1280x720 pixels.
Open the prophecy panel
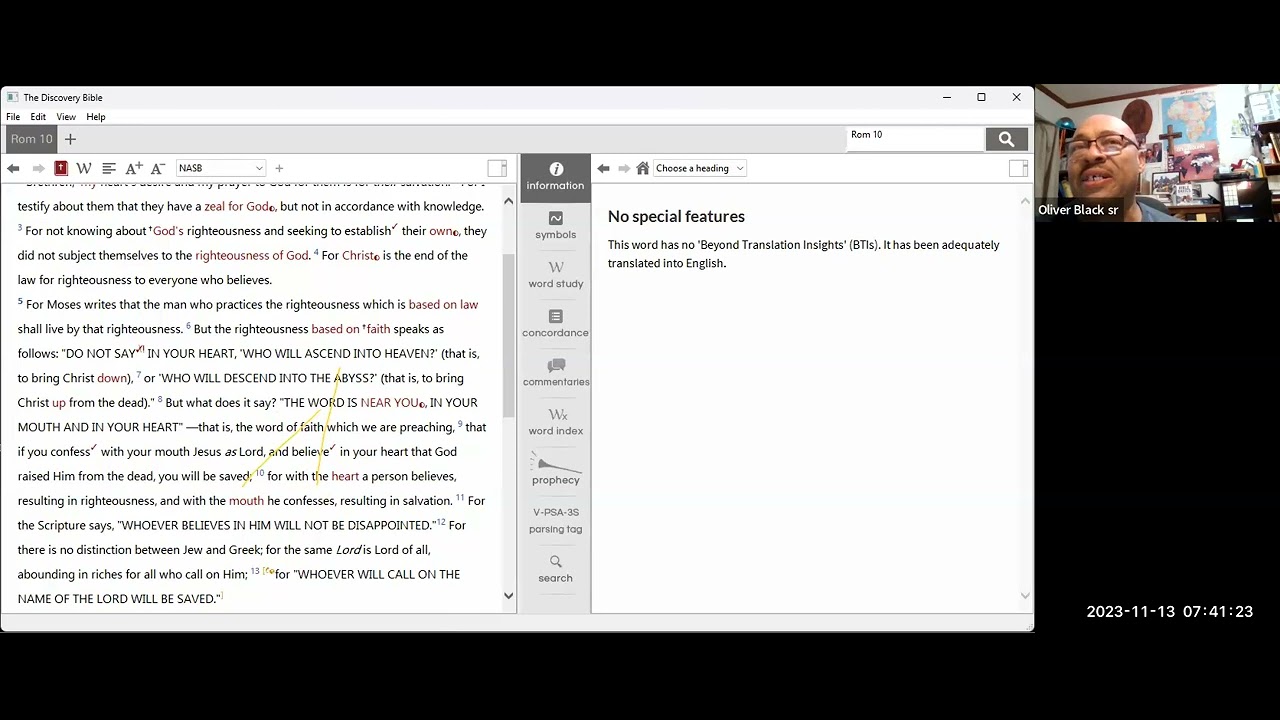pos(555,470)
